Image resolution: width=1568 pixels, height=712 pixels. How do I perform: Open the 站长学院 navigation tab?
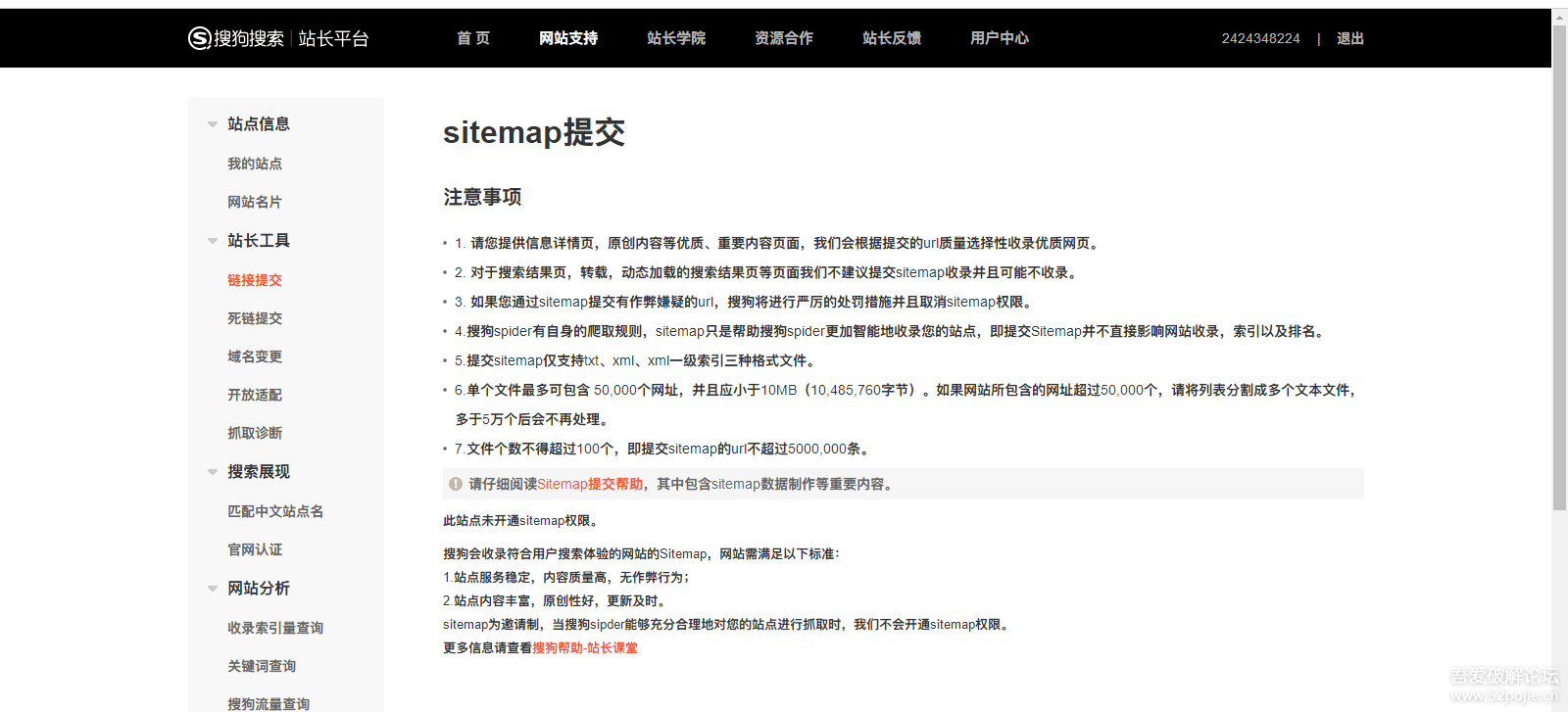676,38
